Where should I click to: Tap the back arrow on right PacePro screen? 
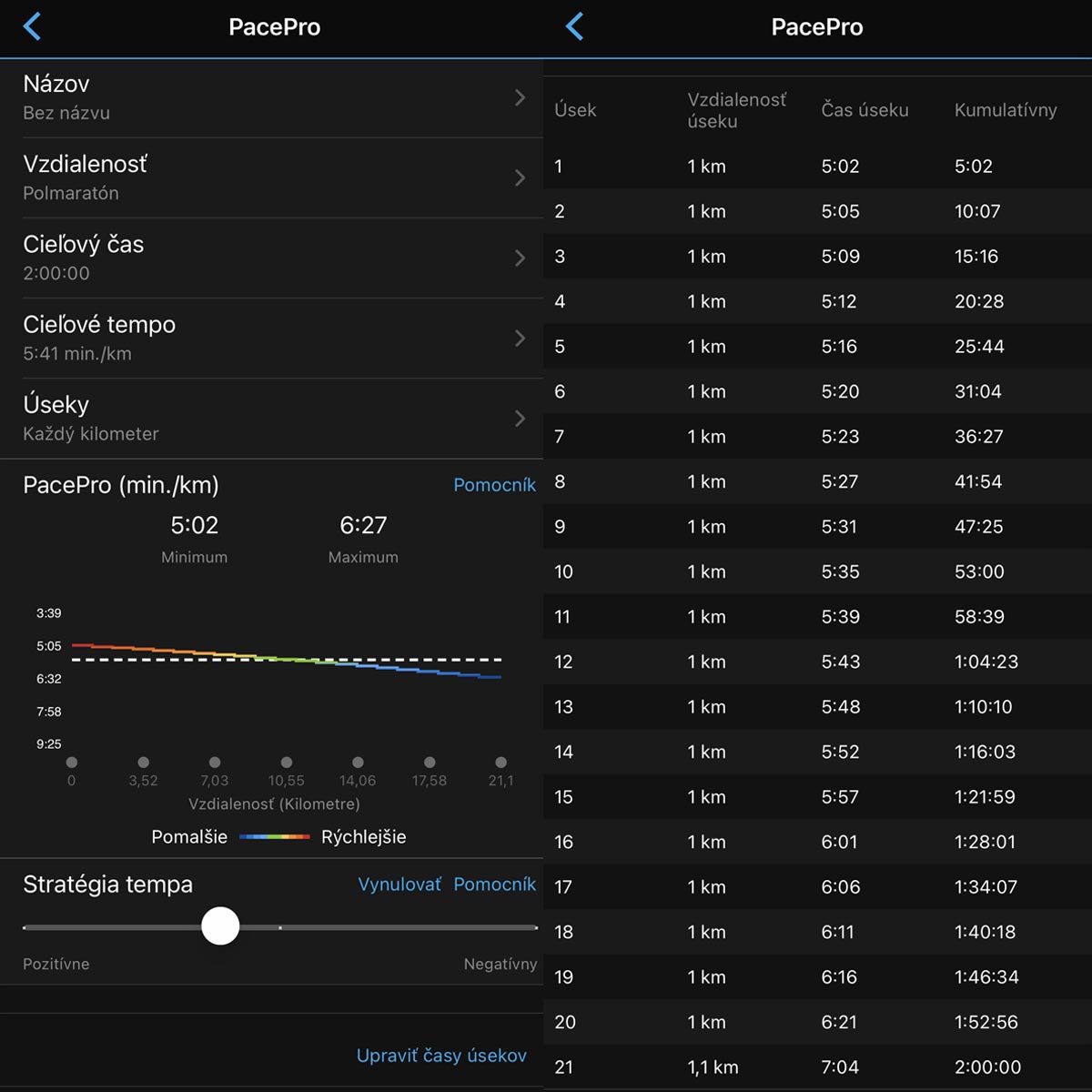tap(574, 26)
